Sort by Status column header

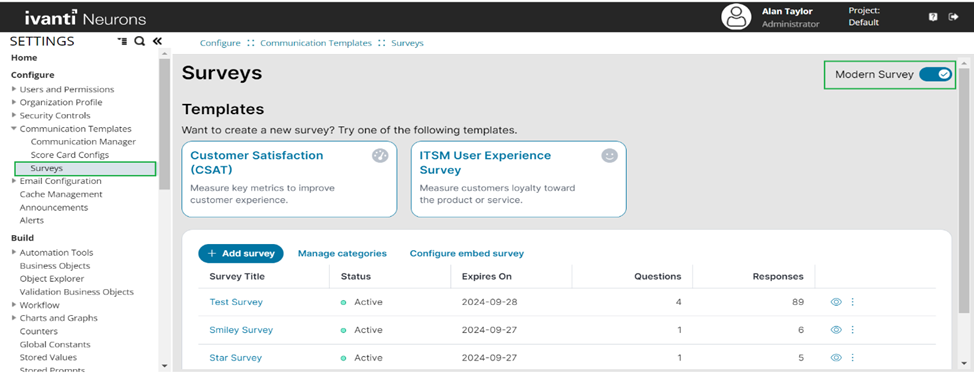coord(356,277)
